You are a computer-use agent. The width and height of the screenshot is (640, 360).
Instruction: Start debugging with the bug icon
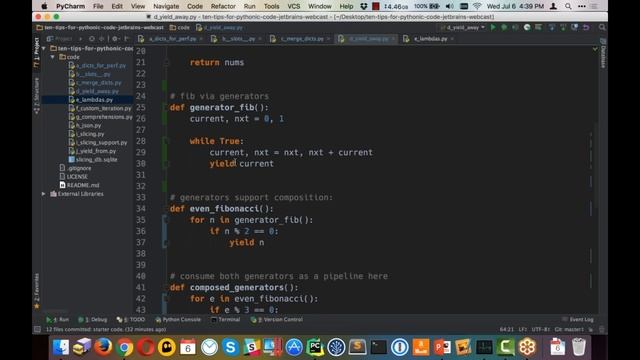(504, 27)
